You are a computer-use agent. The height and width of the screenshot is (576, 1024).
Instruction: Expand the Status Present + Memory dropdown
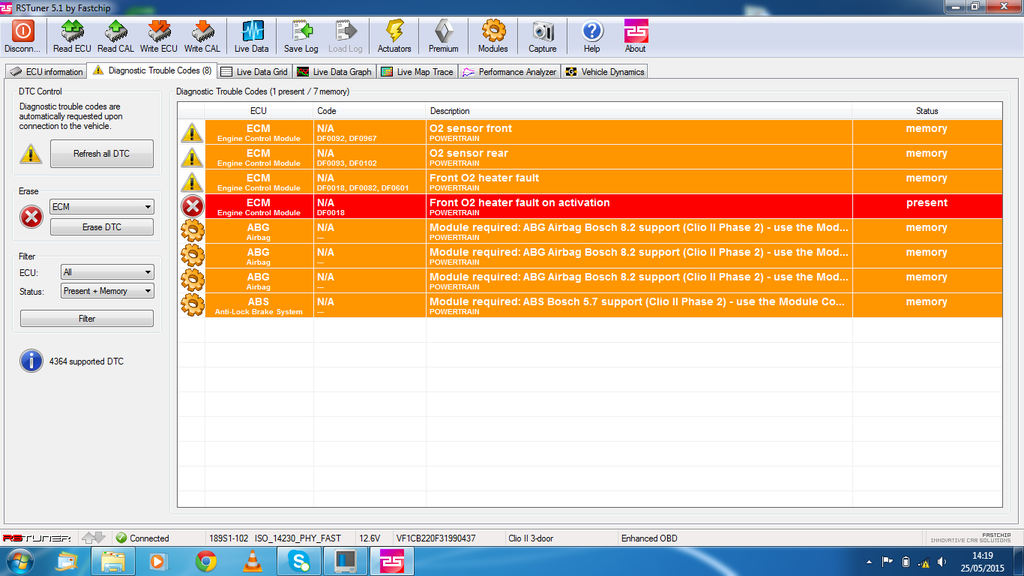(x=106, y=291)
